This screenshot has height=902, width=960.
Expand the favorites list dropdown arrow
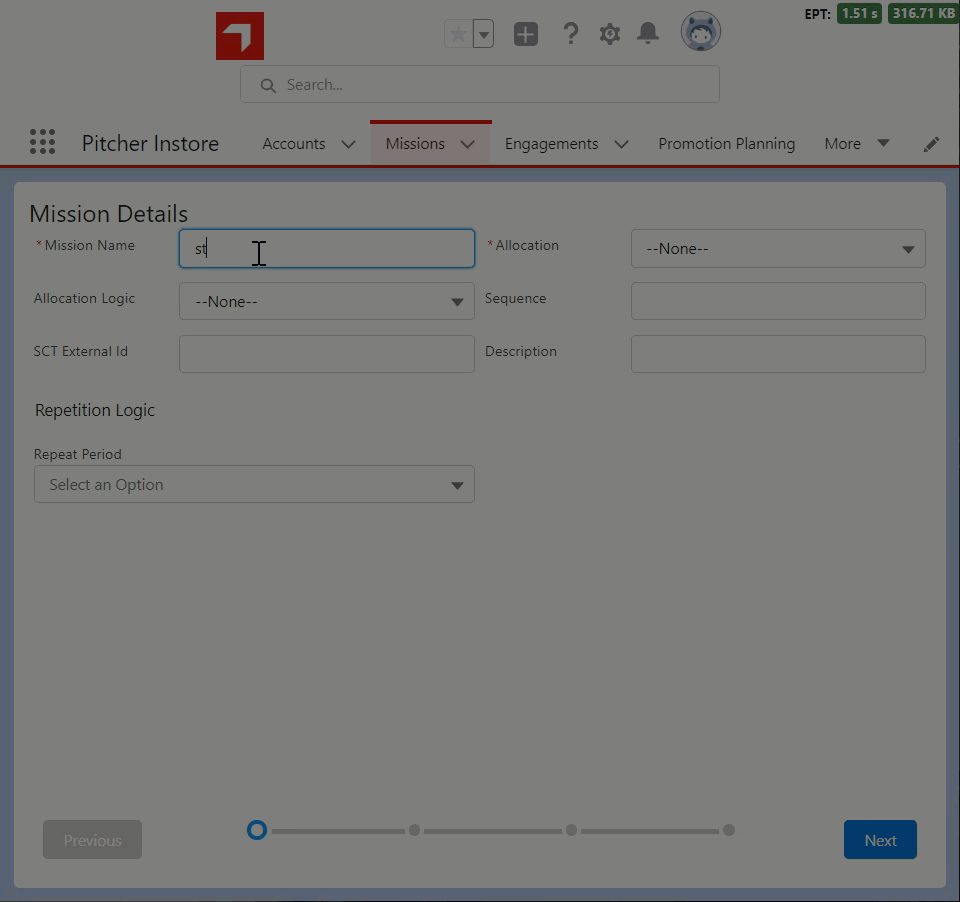tap(483, 34)
